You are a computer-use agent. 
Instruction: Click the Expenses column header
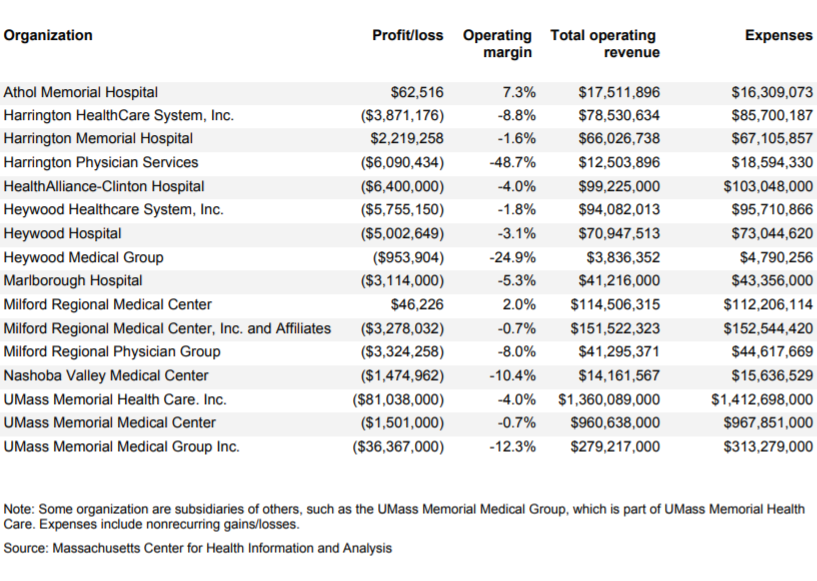click(x=779, y=36)
